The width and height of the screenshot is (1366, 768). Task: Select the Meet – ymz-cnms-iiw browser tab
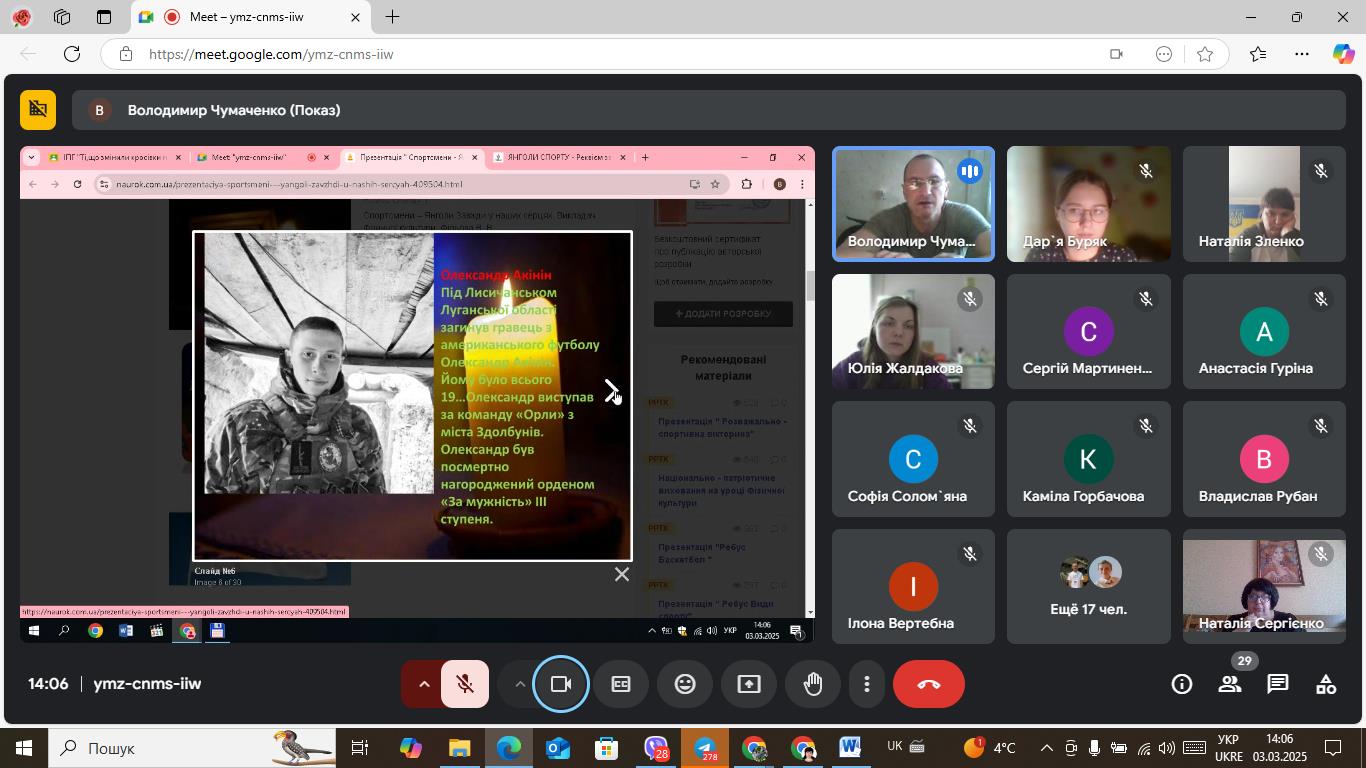(x=250, y=17)
